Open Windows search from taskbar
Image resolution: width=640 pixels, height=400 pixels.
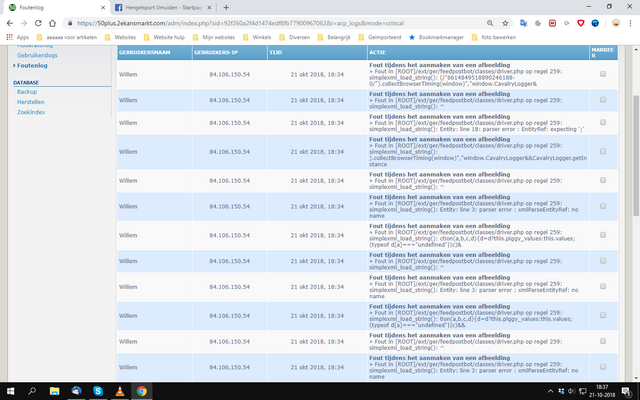click(x=32, y=391)
